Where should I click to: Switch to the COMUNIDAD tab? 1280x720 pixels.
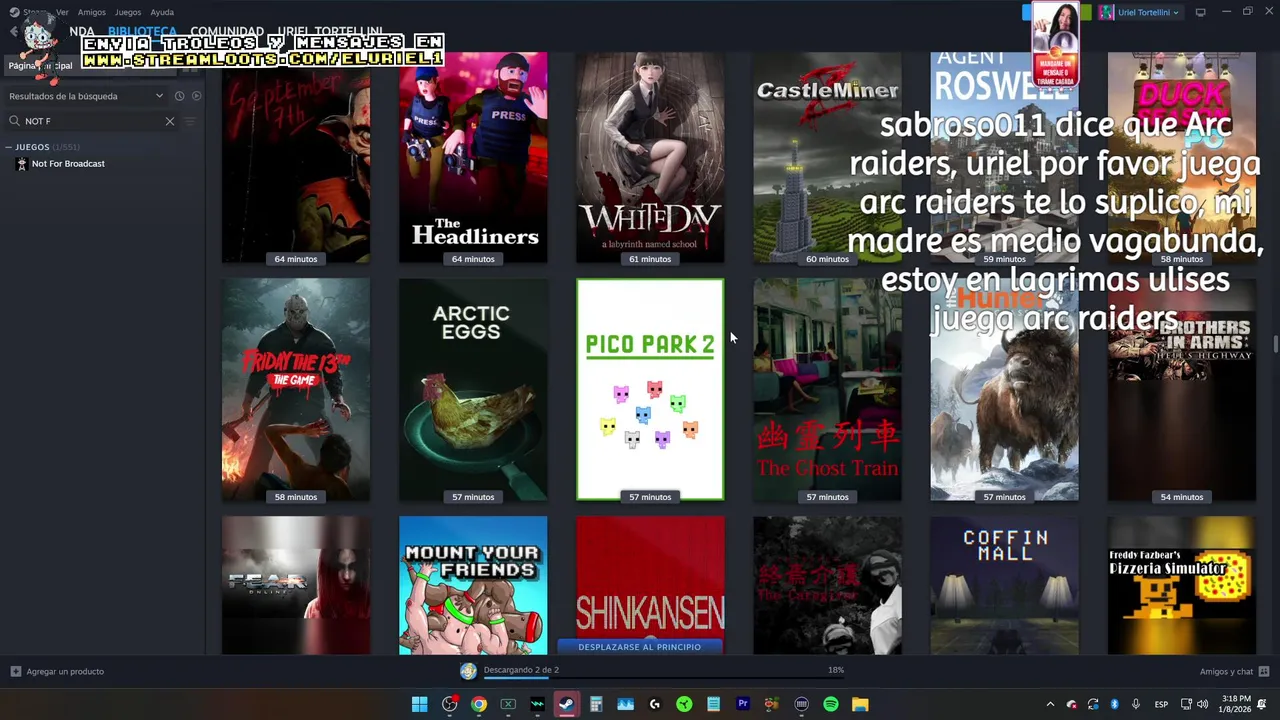click(x=227, y=32)
